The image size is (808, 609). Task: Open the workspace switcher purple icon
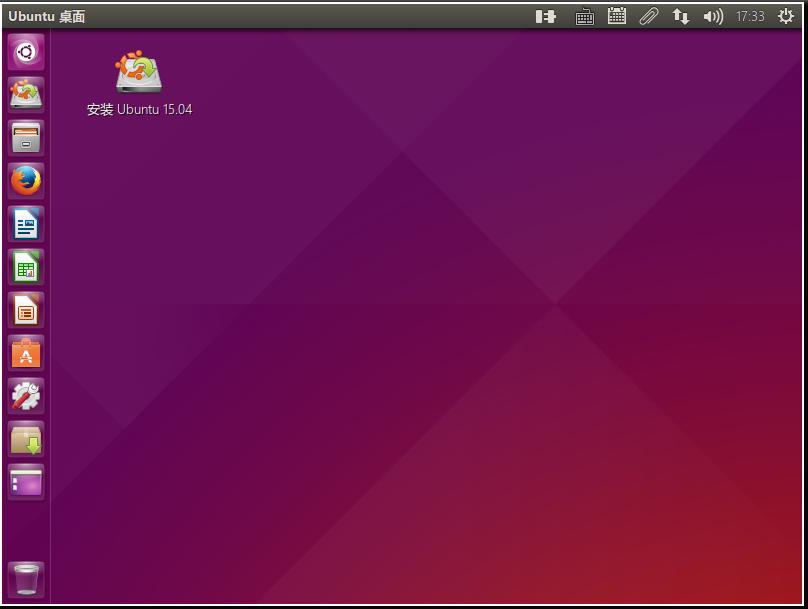click(x=26, y=482)
